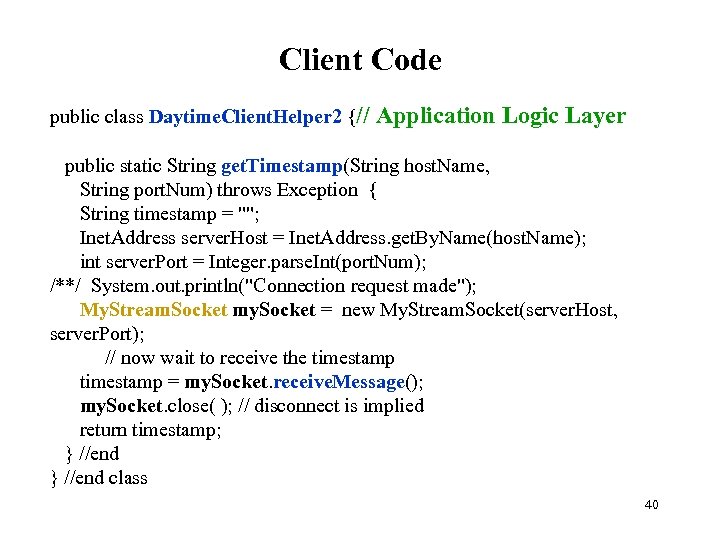The height and width of the screenshot is (540, 720).
Task: Click the 'mySocket.close( );' statement
Action: pos(156,406)
